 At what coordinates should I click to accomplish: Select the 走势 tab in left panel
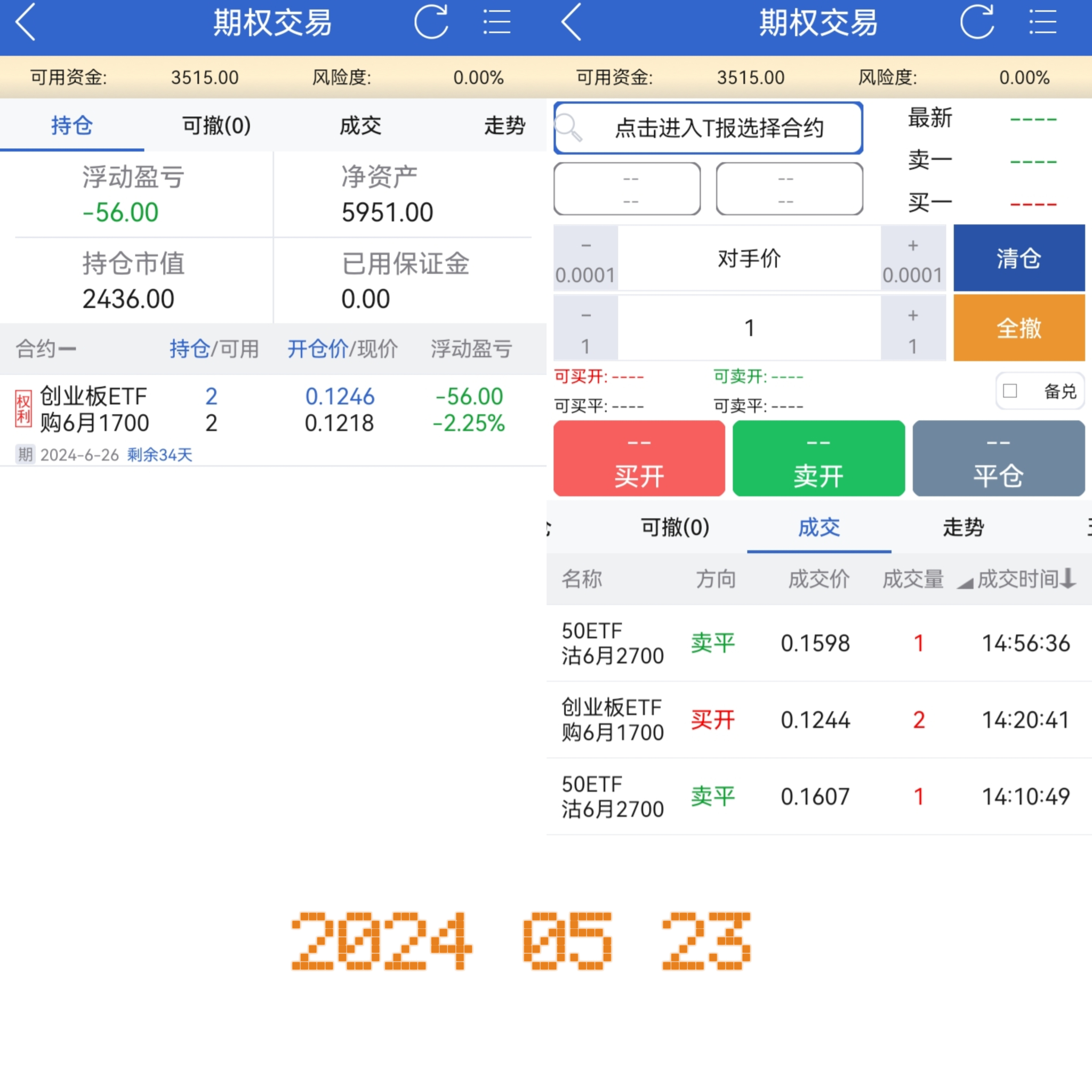tap(504, 125)
